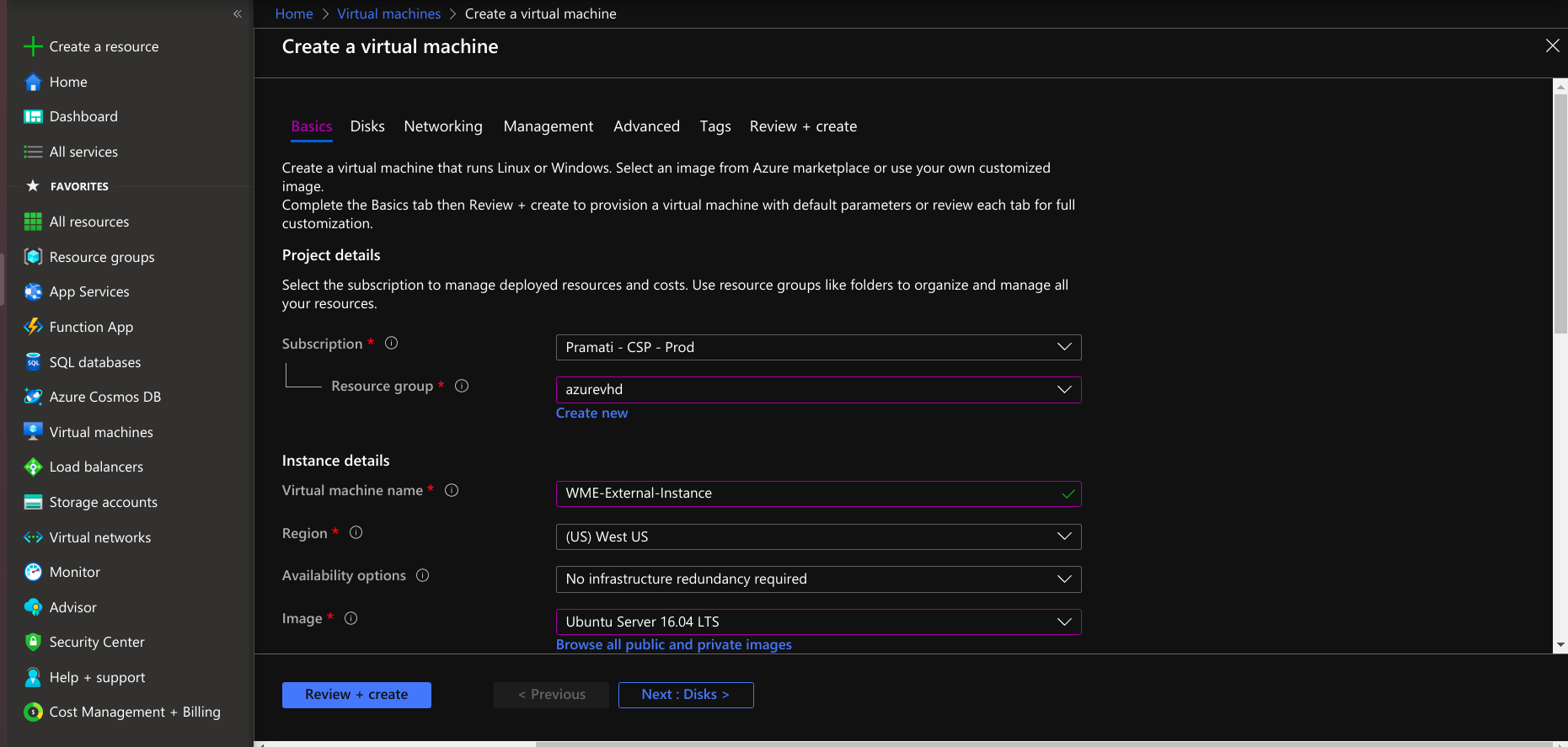Click the Virtual machine name field
The height and width of the screenshot is (747, 1568).
[809, 494]
